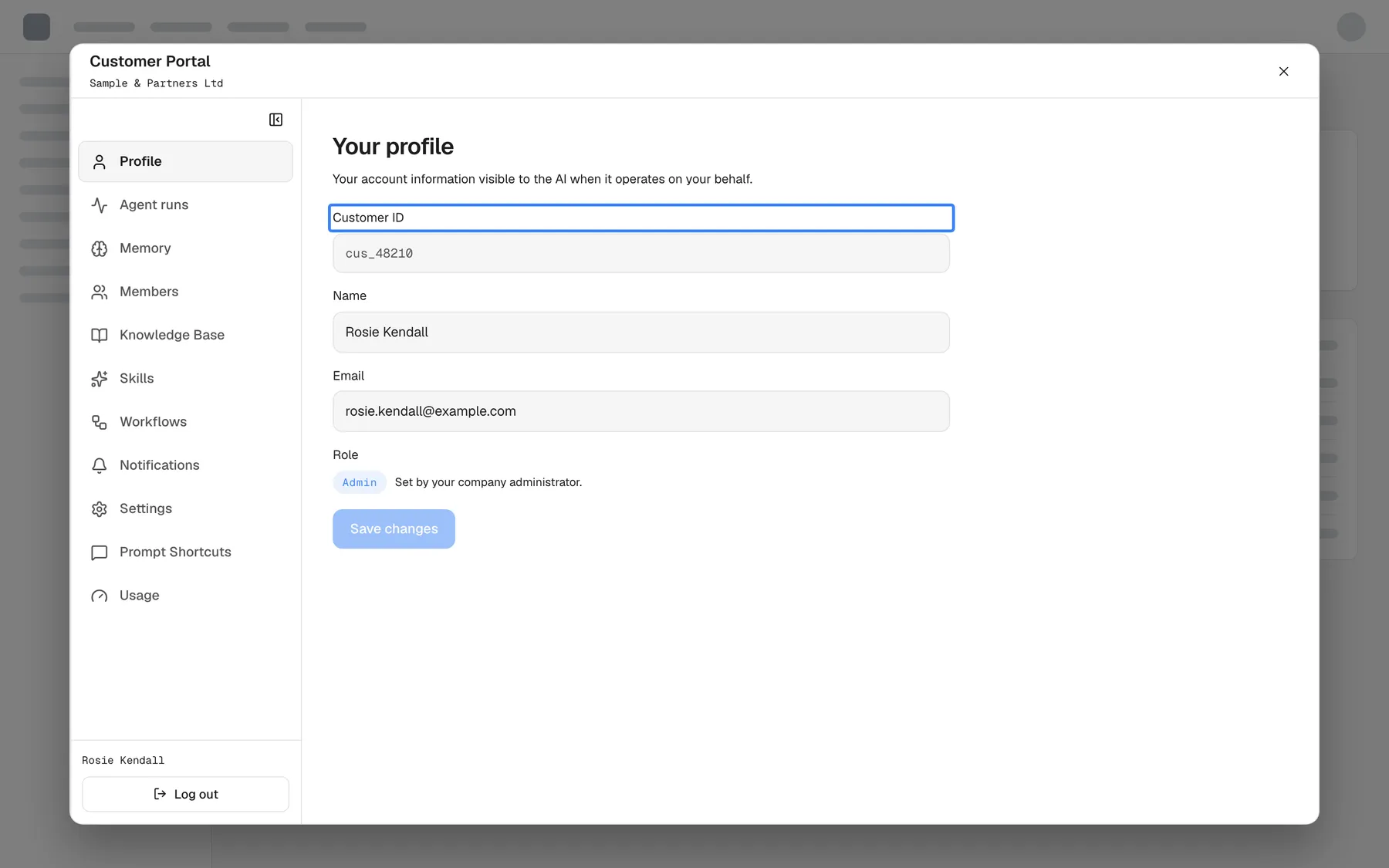Viewport: 1389px width, 868px height.
Task: Open the Knowledge Base book icon
Action: point(100,336)
